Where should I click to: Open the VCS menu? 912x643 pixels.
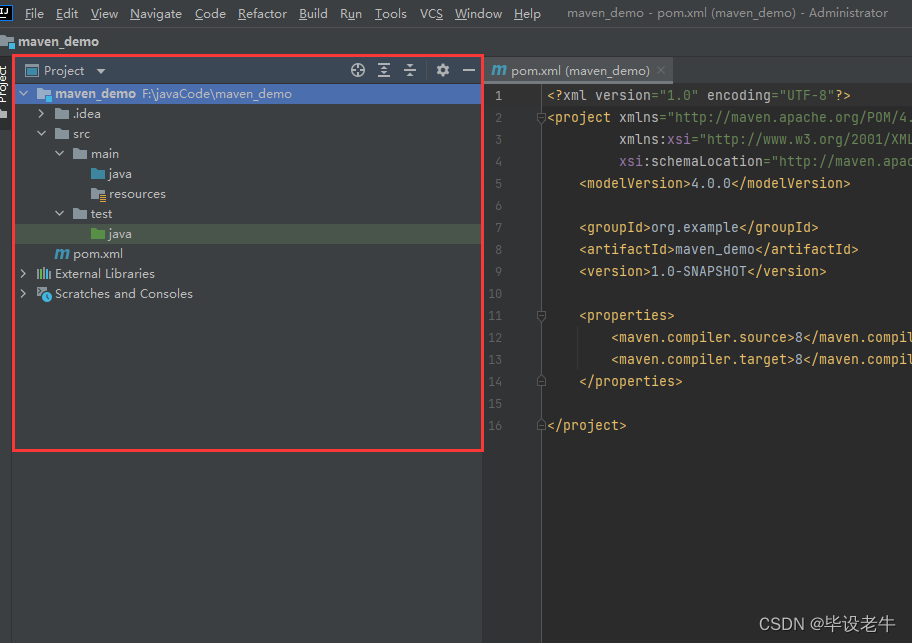pyautogui.click(x=431, y=13)
